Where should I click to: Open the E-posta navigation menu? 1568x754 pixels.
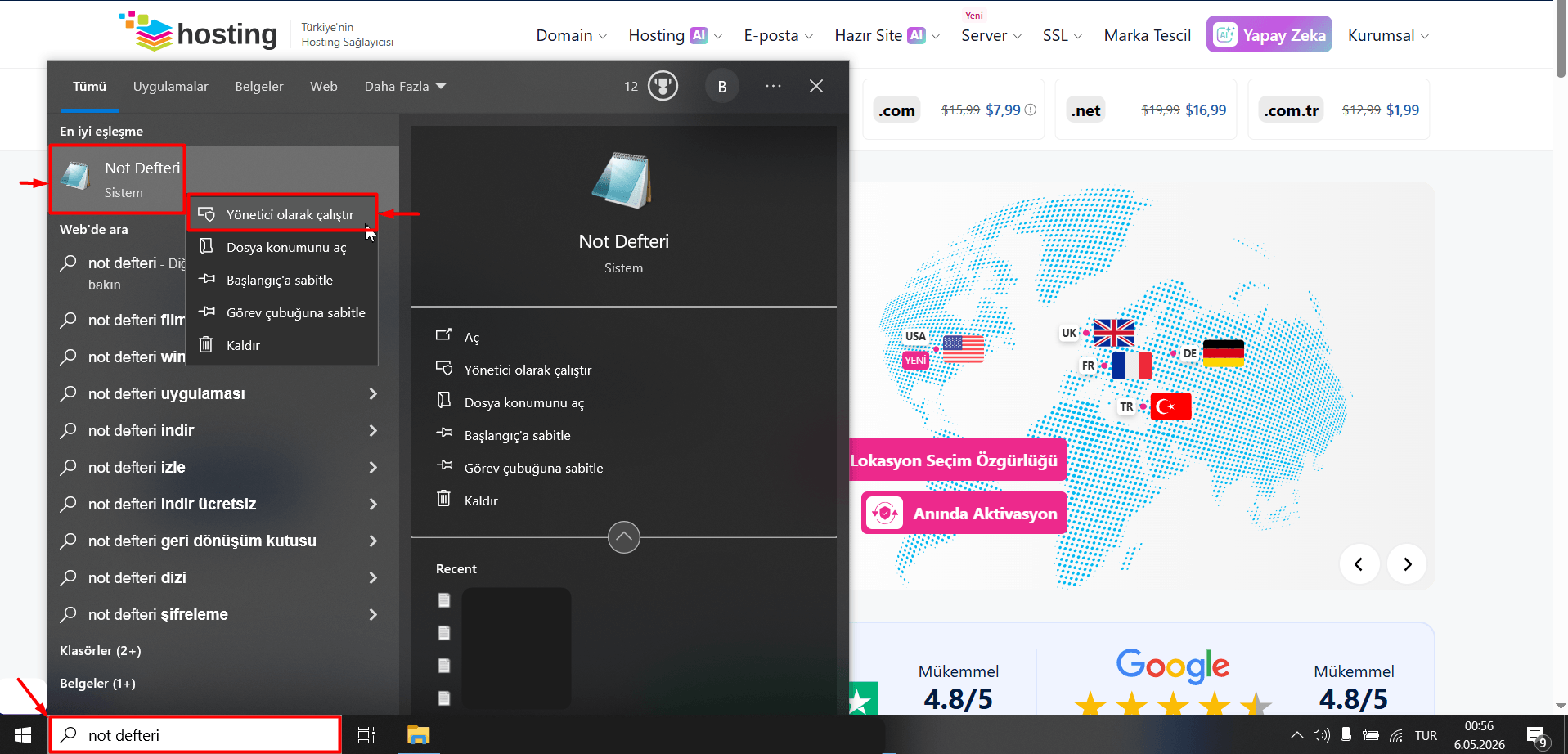click(778, 35)
